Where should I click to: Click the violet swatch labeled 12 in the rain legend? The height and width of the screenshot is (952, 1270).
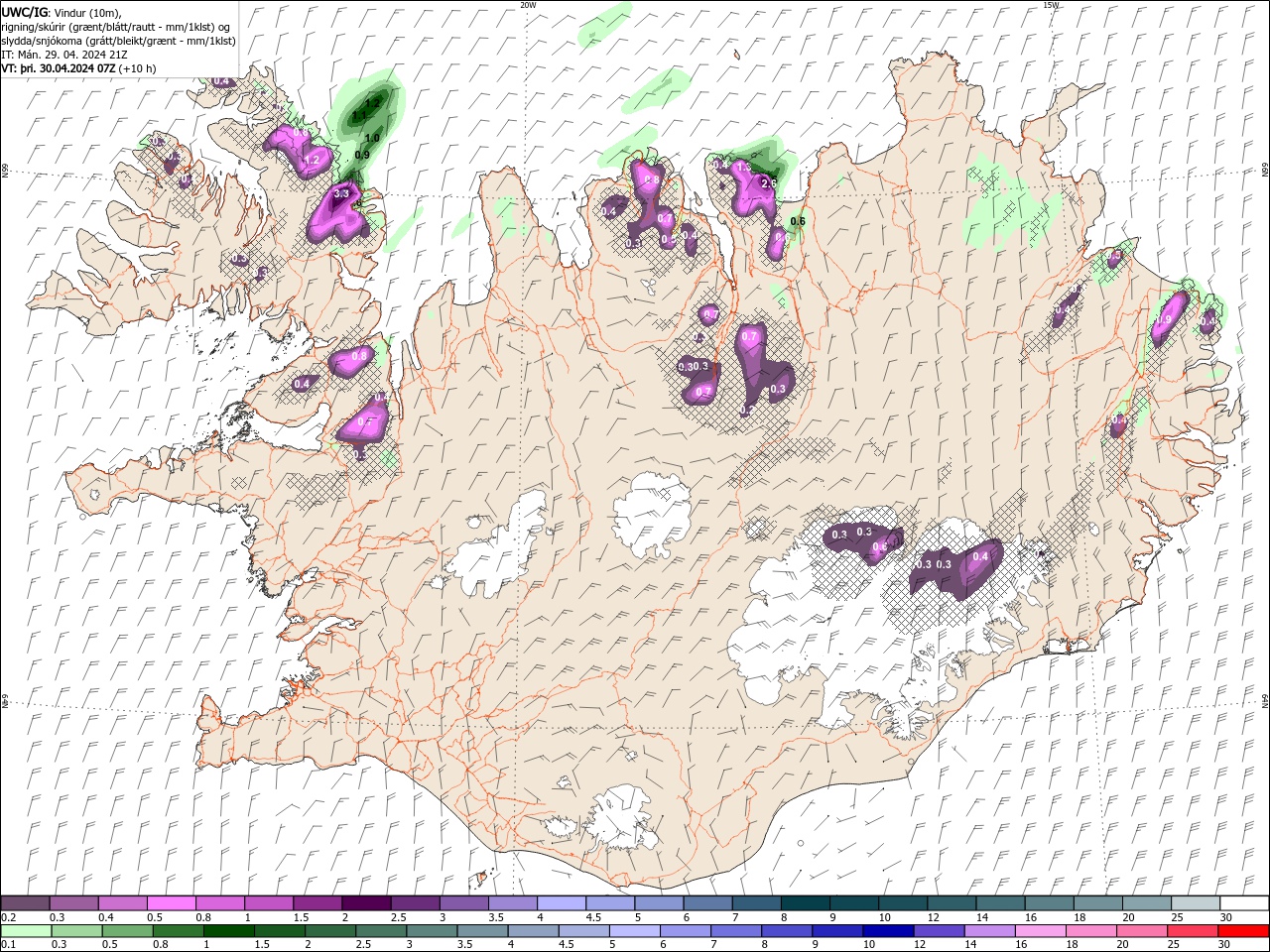pyautogui.click(x=938, y=931)
